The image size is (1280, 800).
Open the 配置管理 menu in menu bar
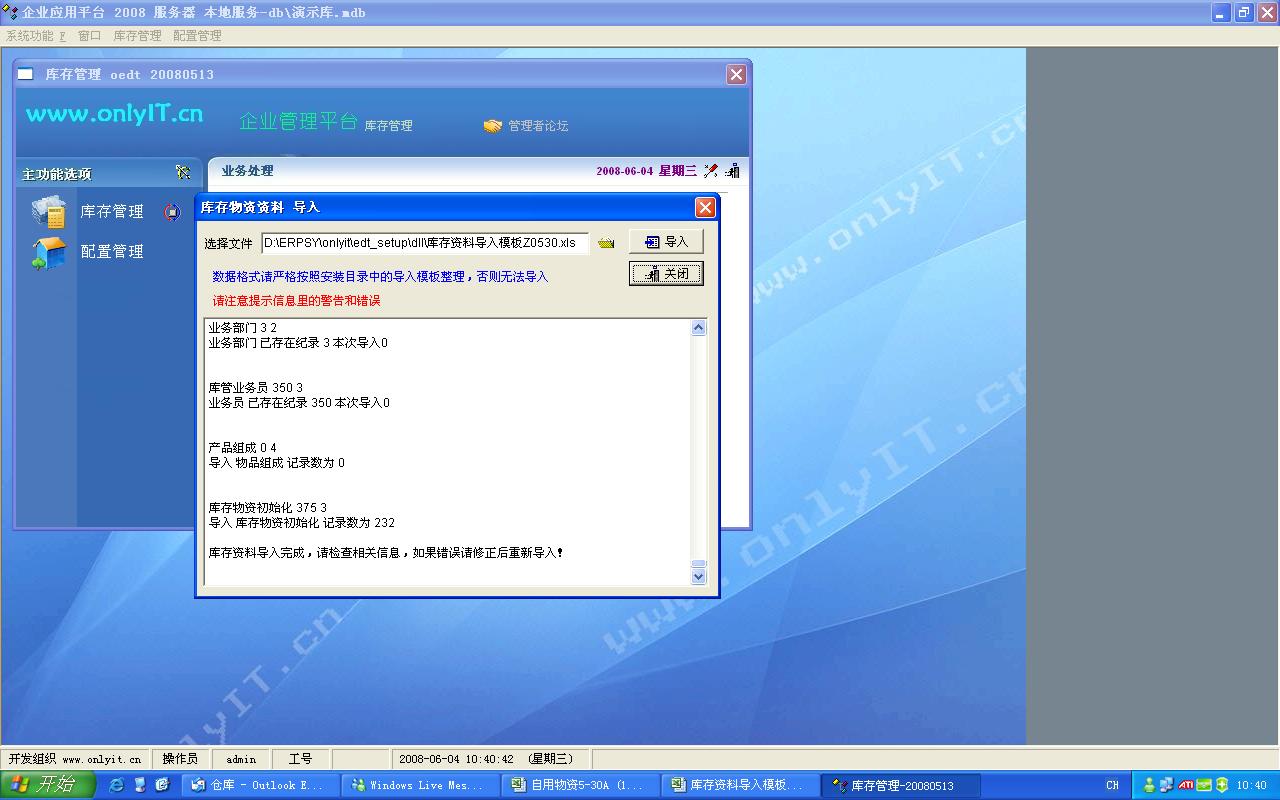click(197, 35)
